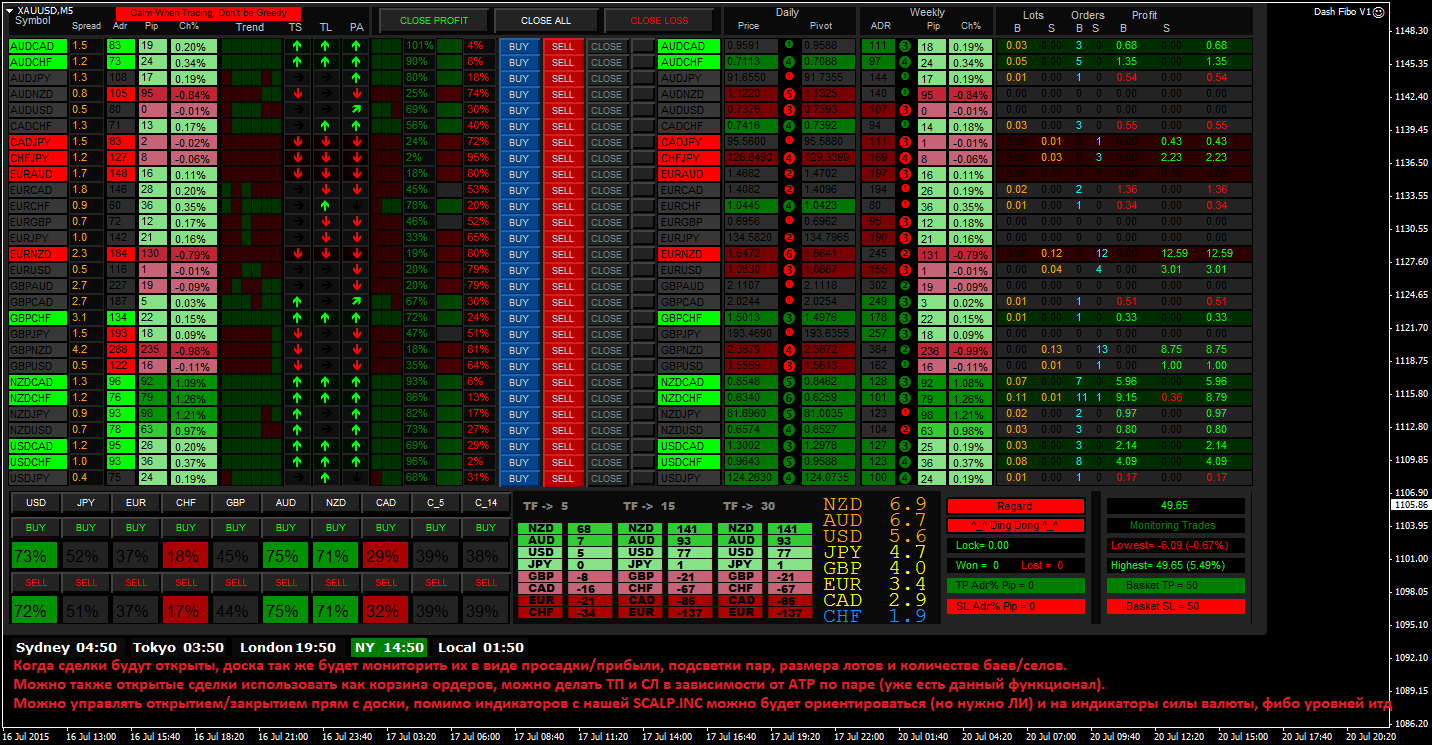Click Weekly red circle 2 for EURNZD

(904, 254)
